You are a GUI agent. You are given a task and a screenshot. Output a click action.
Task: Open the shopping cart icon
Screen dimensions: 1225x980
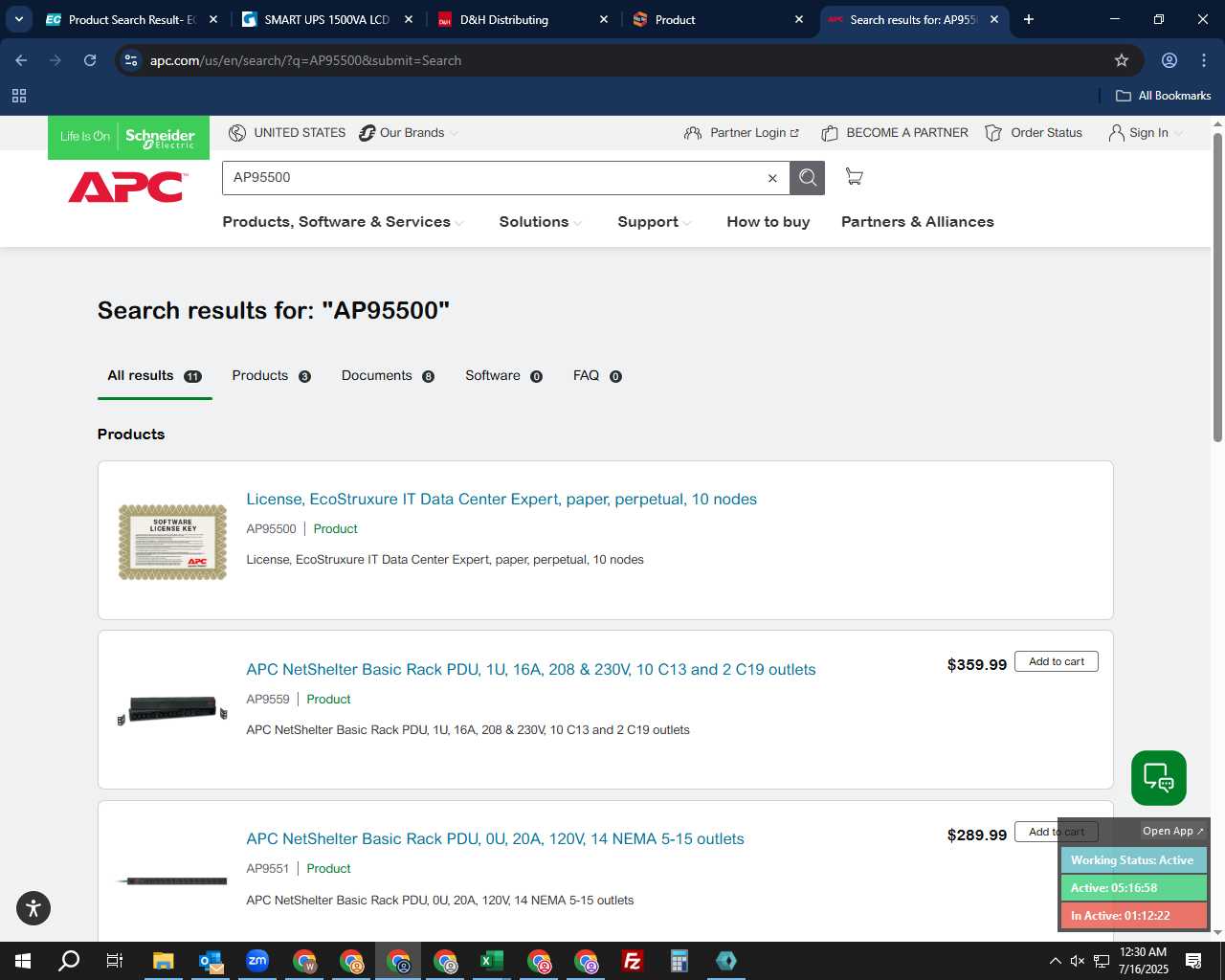click(854, 177)
